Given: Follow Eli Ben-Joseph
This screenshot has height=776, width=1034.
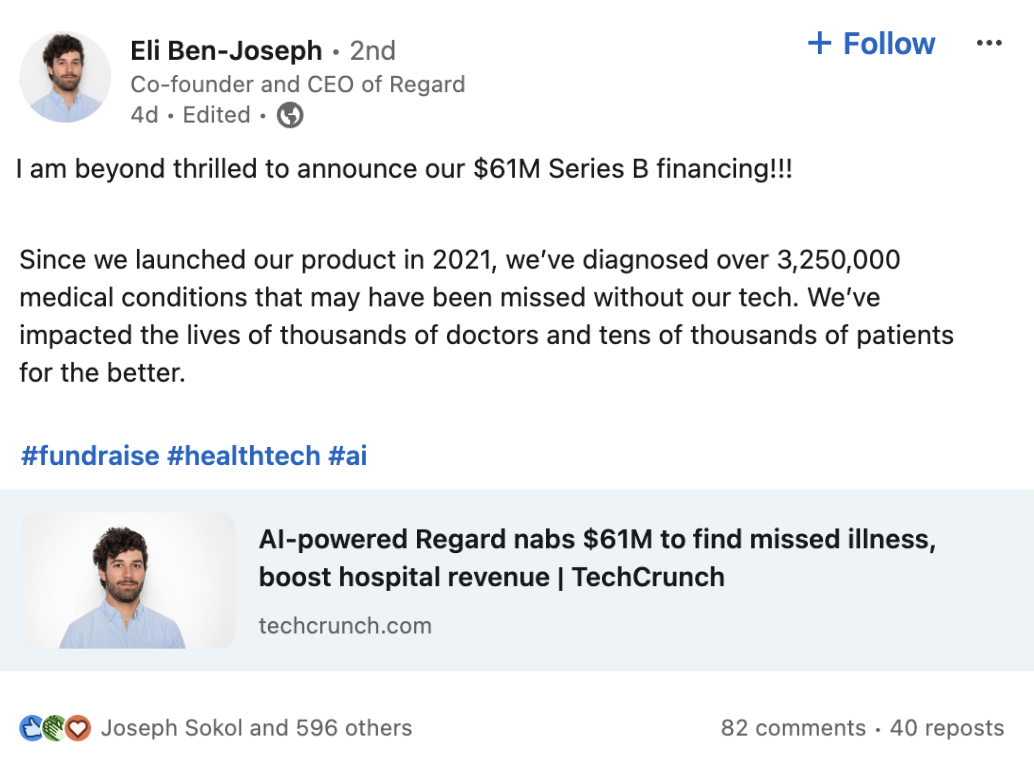Looking at the screenshot, I should click(x=871, y=44).
